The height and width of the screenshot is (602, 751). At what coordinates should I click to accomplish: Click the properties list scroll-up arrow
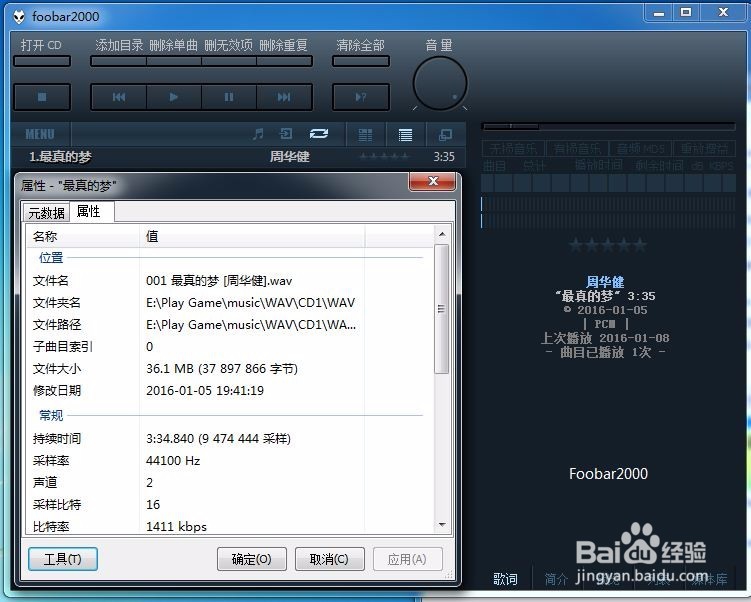click(442, 234)
